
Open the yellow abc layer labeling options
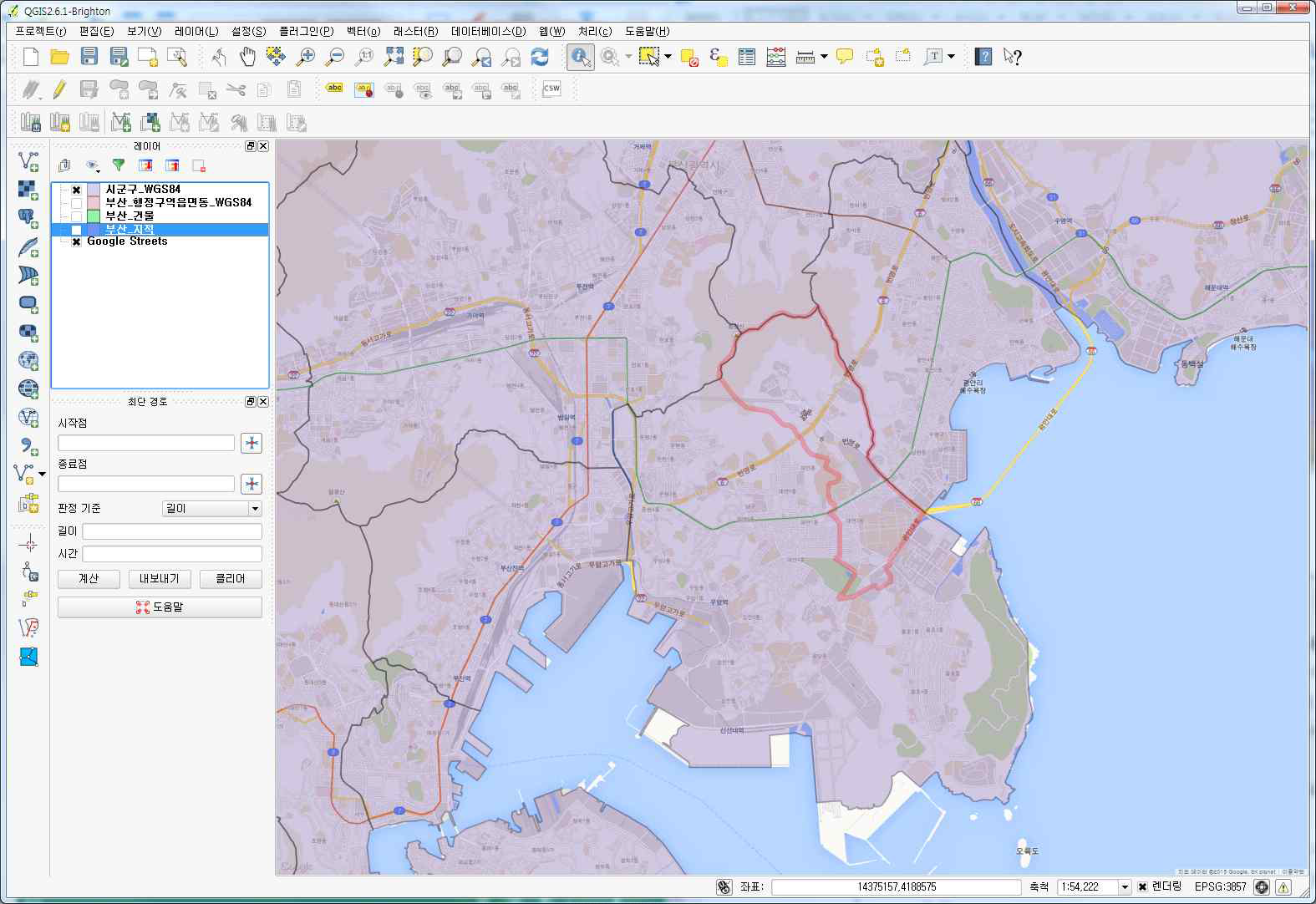click(x=334, y=89)
